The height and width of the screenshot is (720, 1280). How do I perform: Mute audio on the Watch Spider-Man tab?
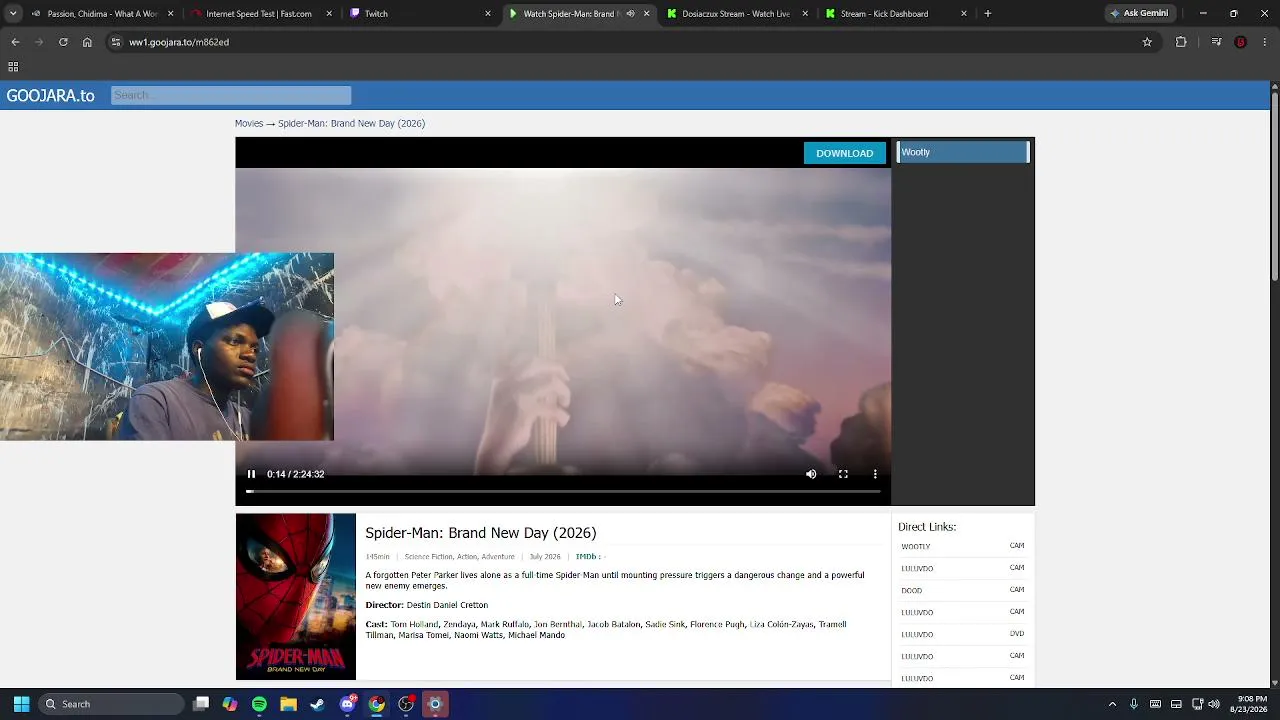[630, 14]
